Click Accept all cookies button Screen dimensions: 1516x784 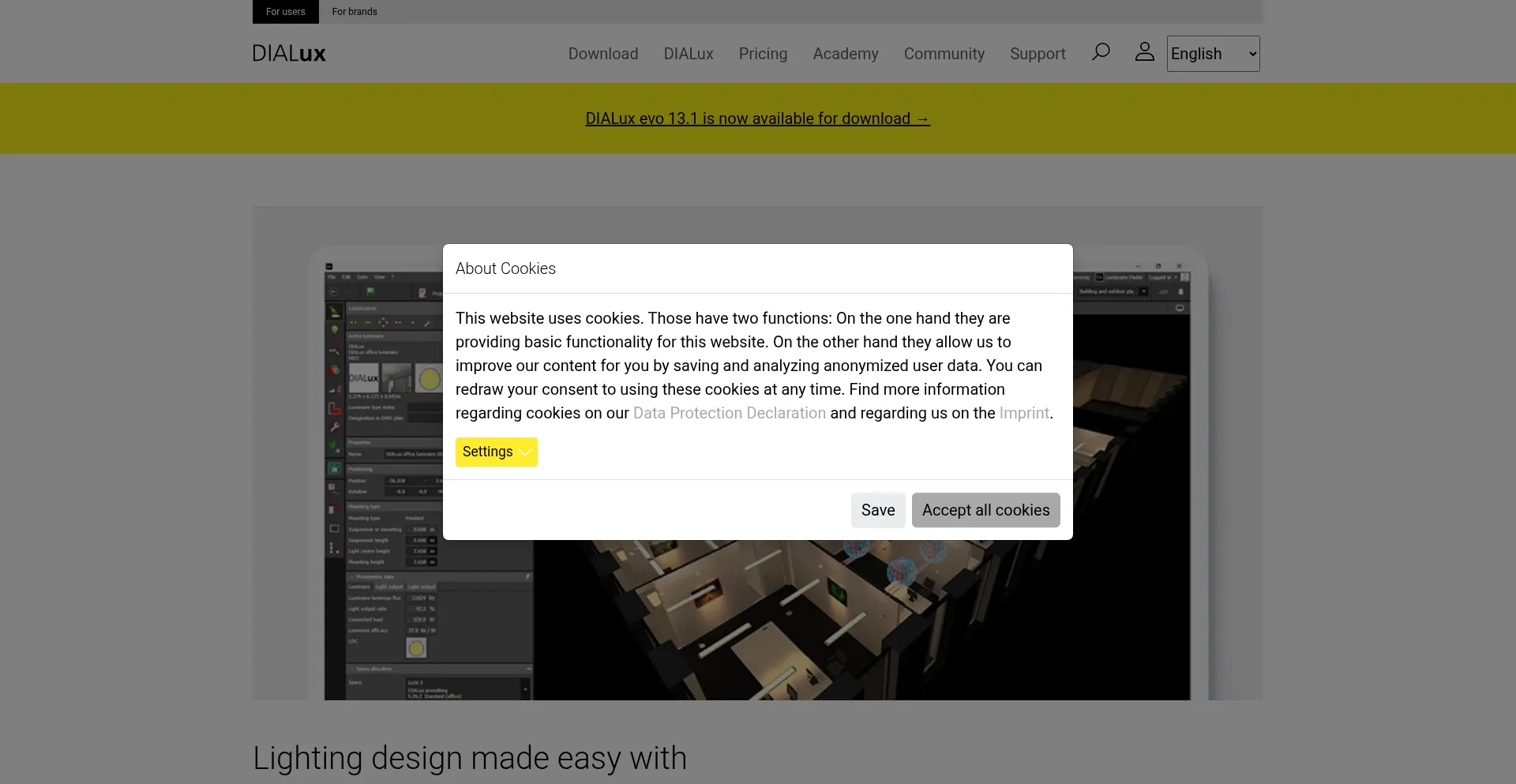click(985, 510)
